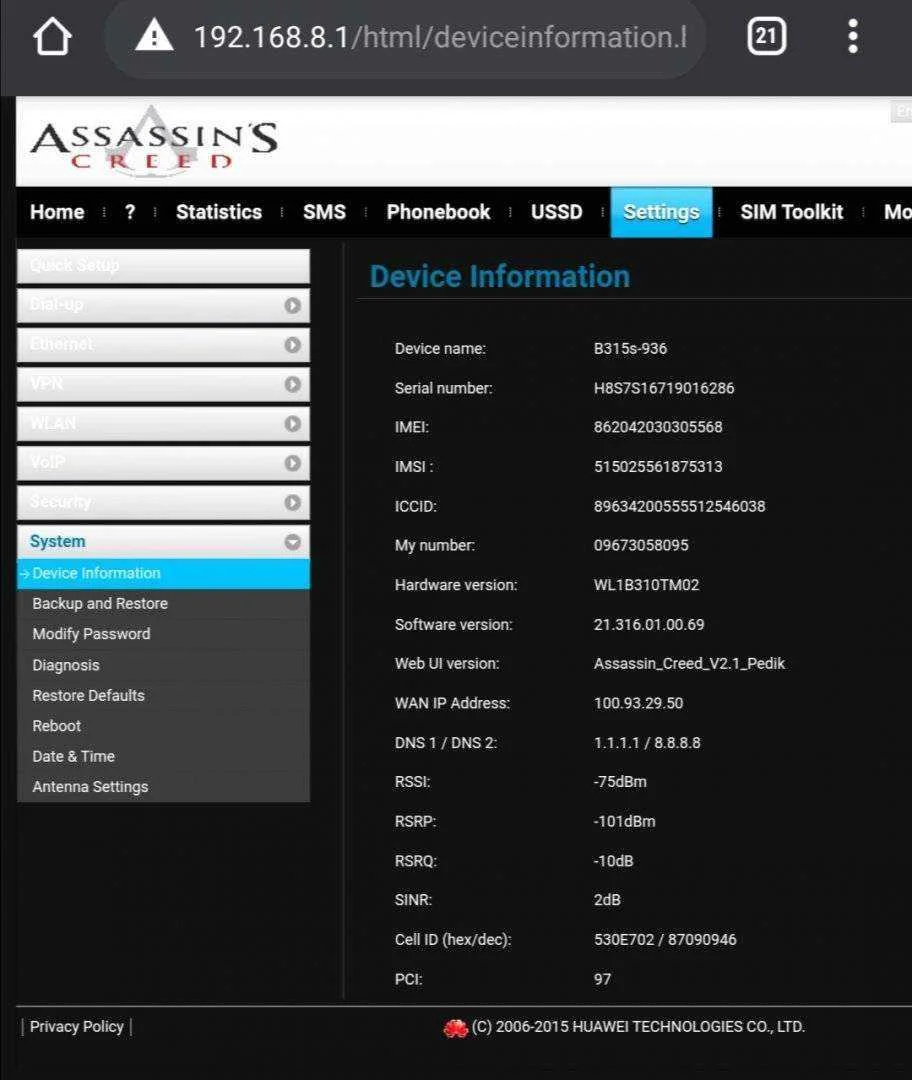Viewport: 912px width, 1080px height.
Task: Open the Reboot page
Action: click(56, 726)
